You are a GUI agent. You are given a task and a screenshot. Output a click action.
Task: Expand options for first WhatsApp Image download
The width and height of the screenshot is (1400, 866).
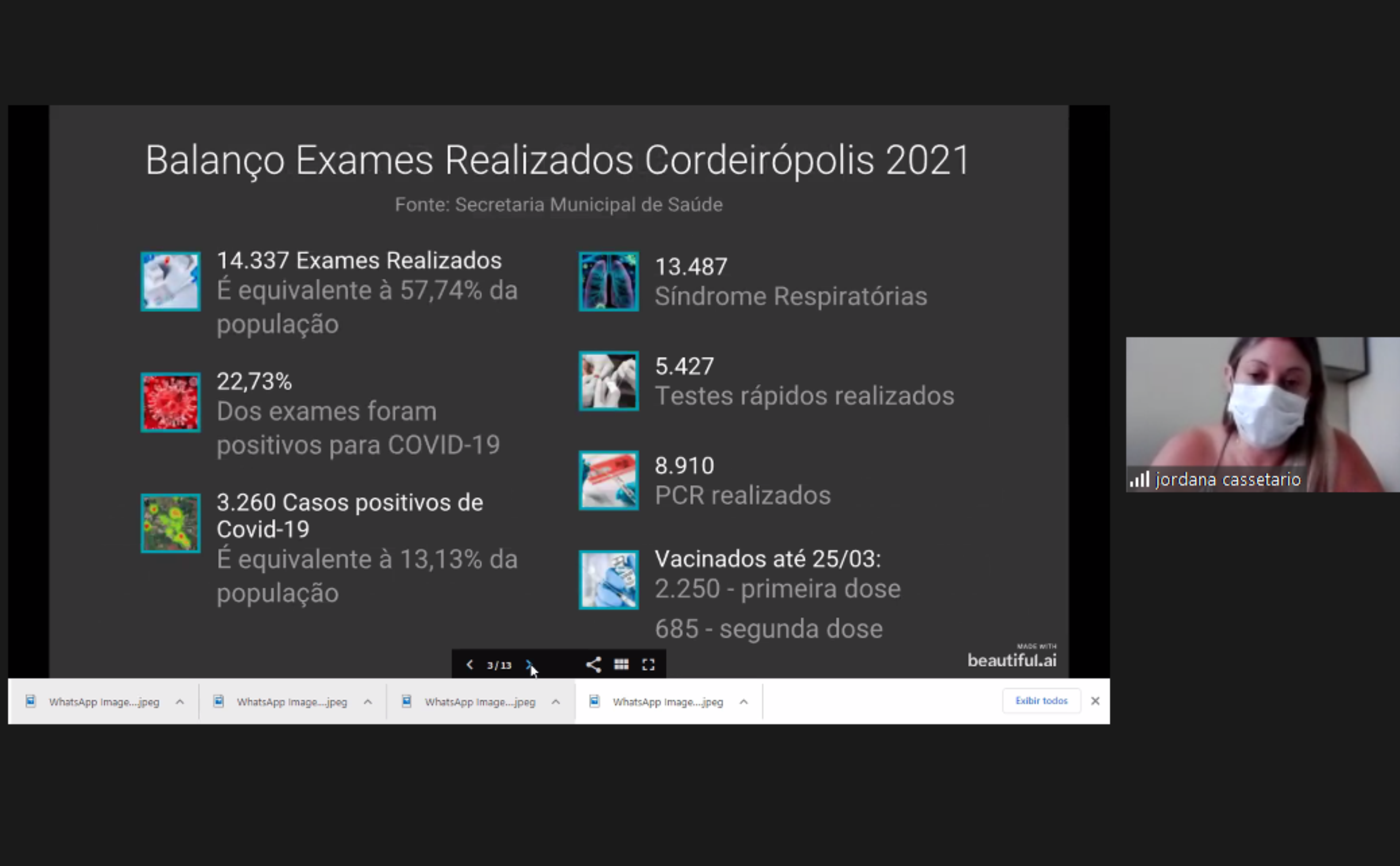point(180,701)
